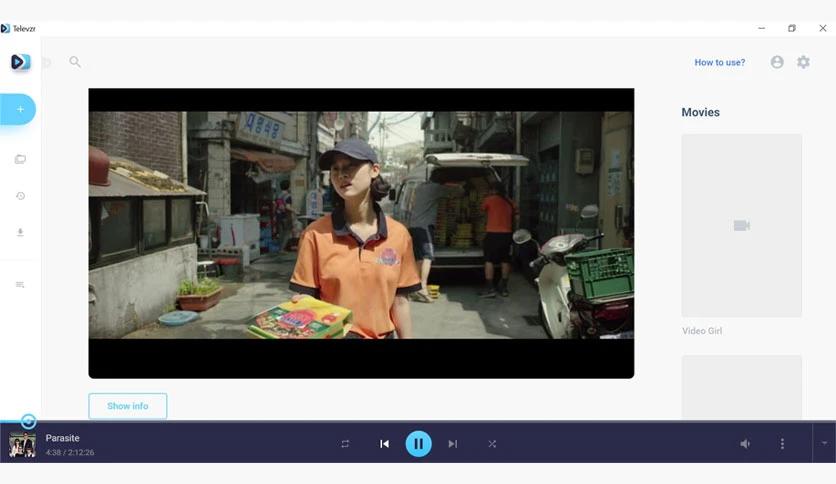
Task: Open the playlist queue icon
Action: point(20,285)
